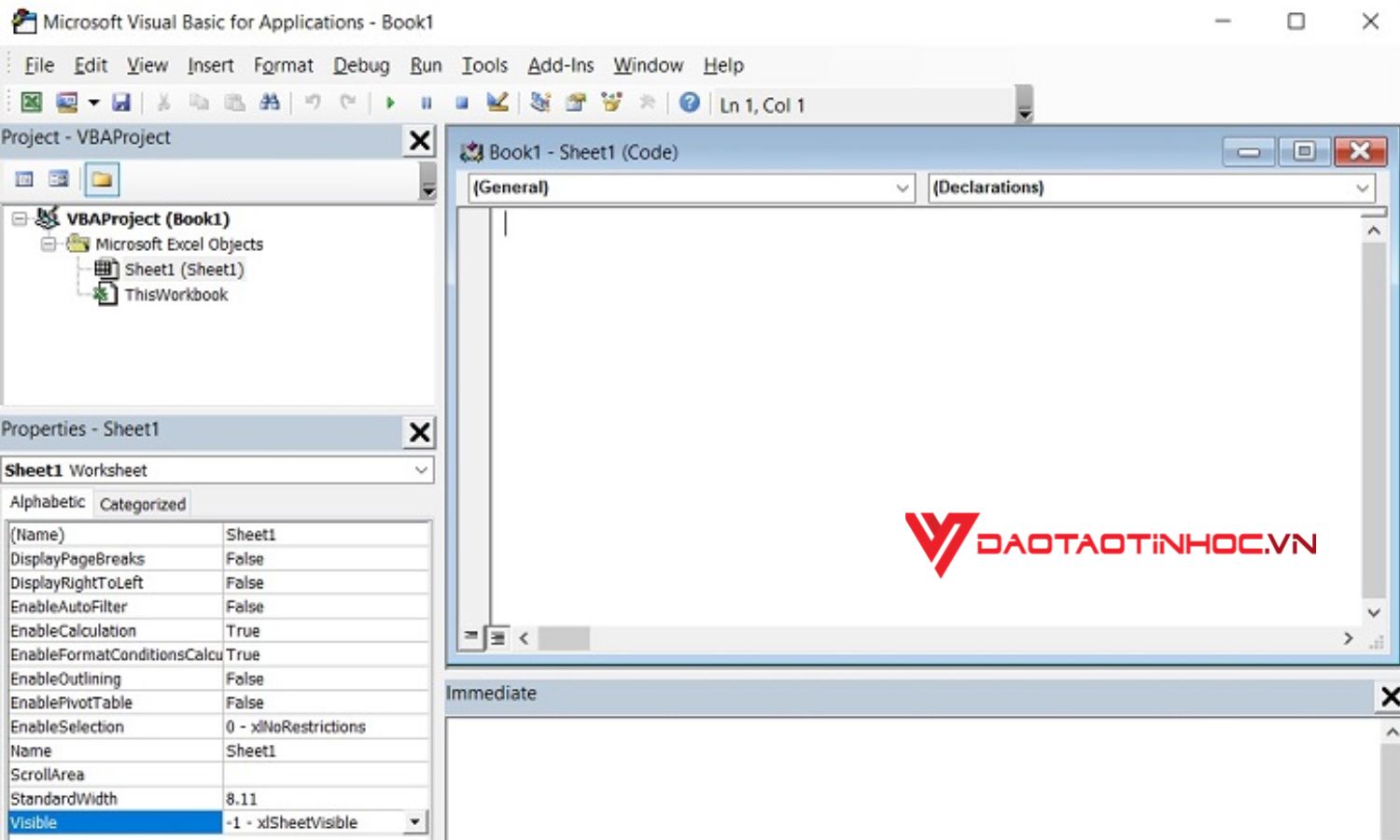Open the Insert menu
The height and width of the screenshot is (840, 1400).
click(211, 65)
